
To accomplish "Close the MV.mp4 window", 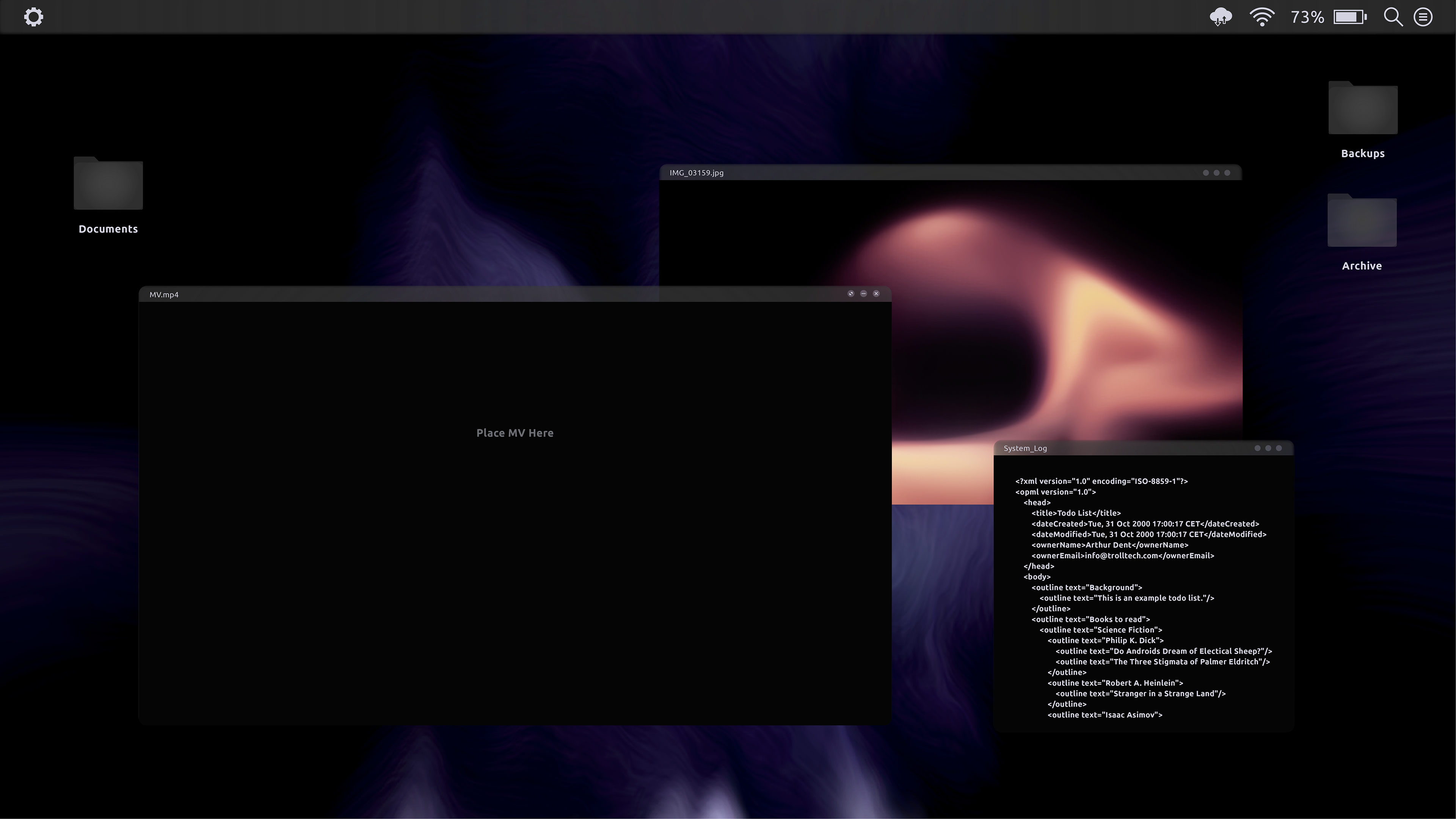I will [x=876, y=293].
